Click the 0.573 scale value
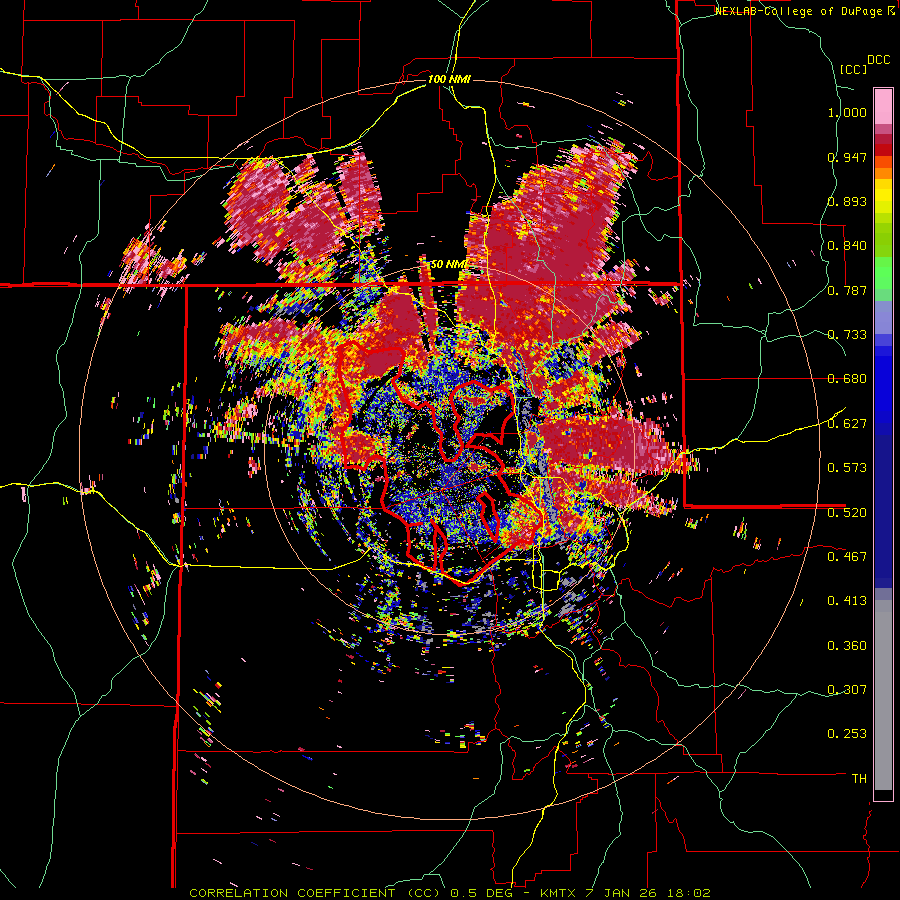 (847, 468)
